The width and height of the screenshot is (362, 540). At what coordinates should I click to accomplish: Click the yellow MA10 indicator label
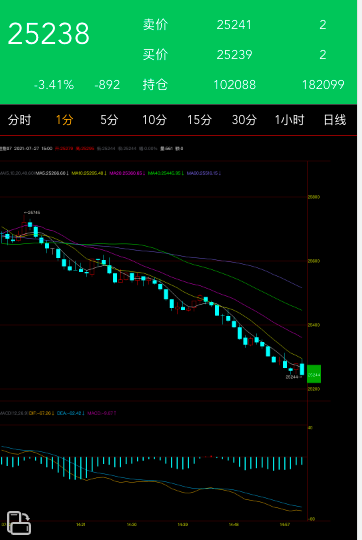tap(87, 173)
